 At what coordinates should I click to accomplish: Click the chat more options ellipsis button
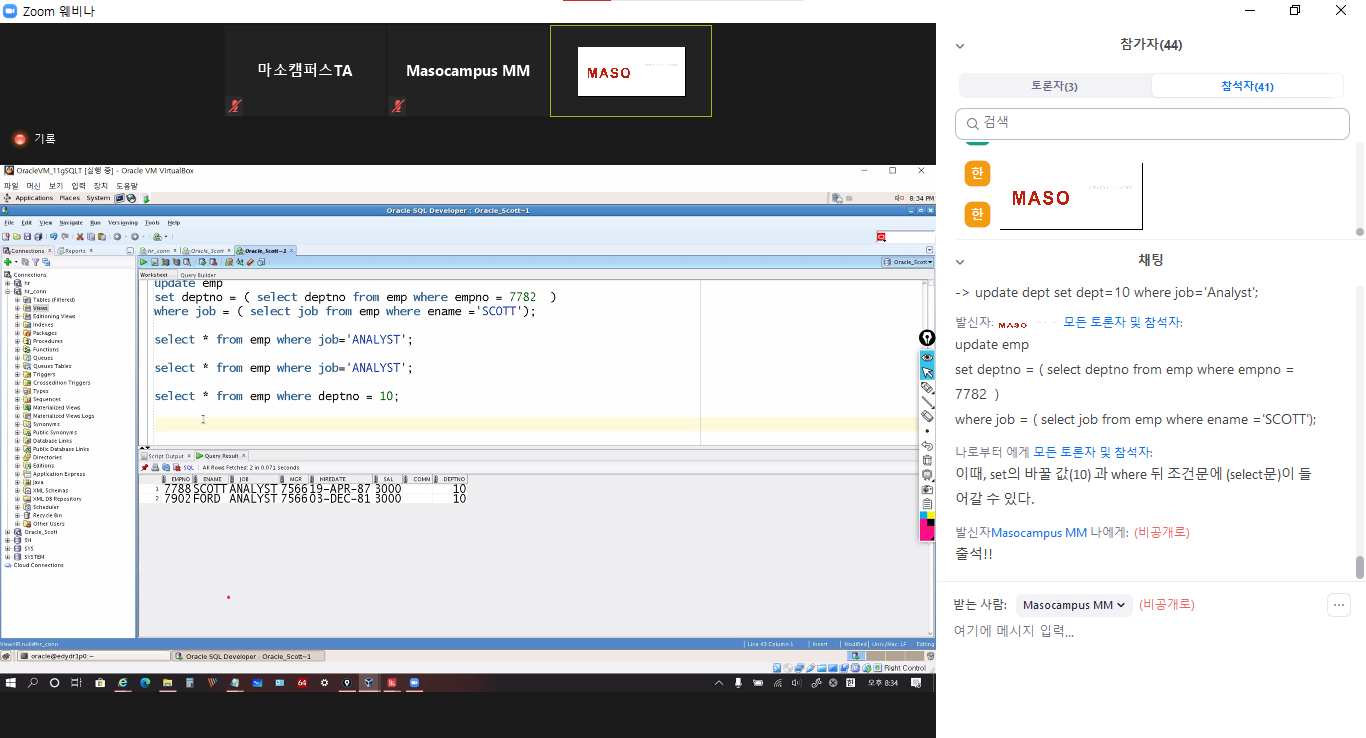1338,605
